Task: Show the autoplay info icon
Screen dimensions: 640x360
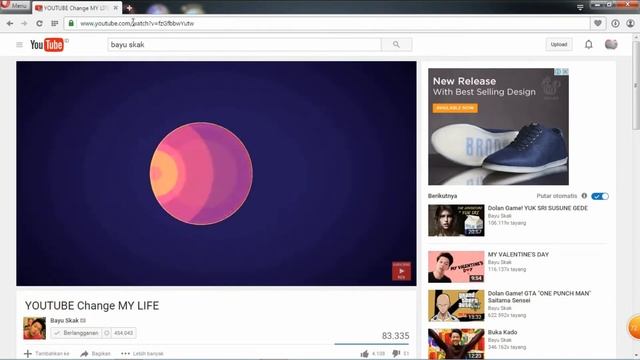Action: (584, 196)
